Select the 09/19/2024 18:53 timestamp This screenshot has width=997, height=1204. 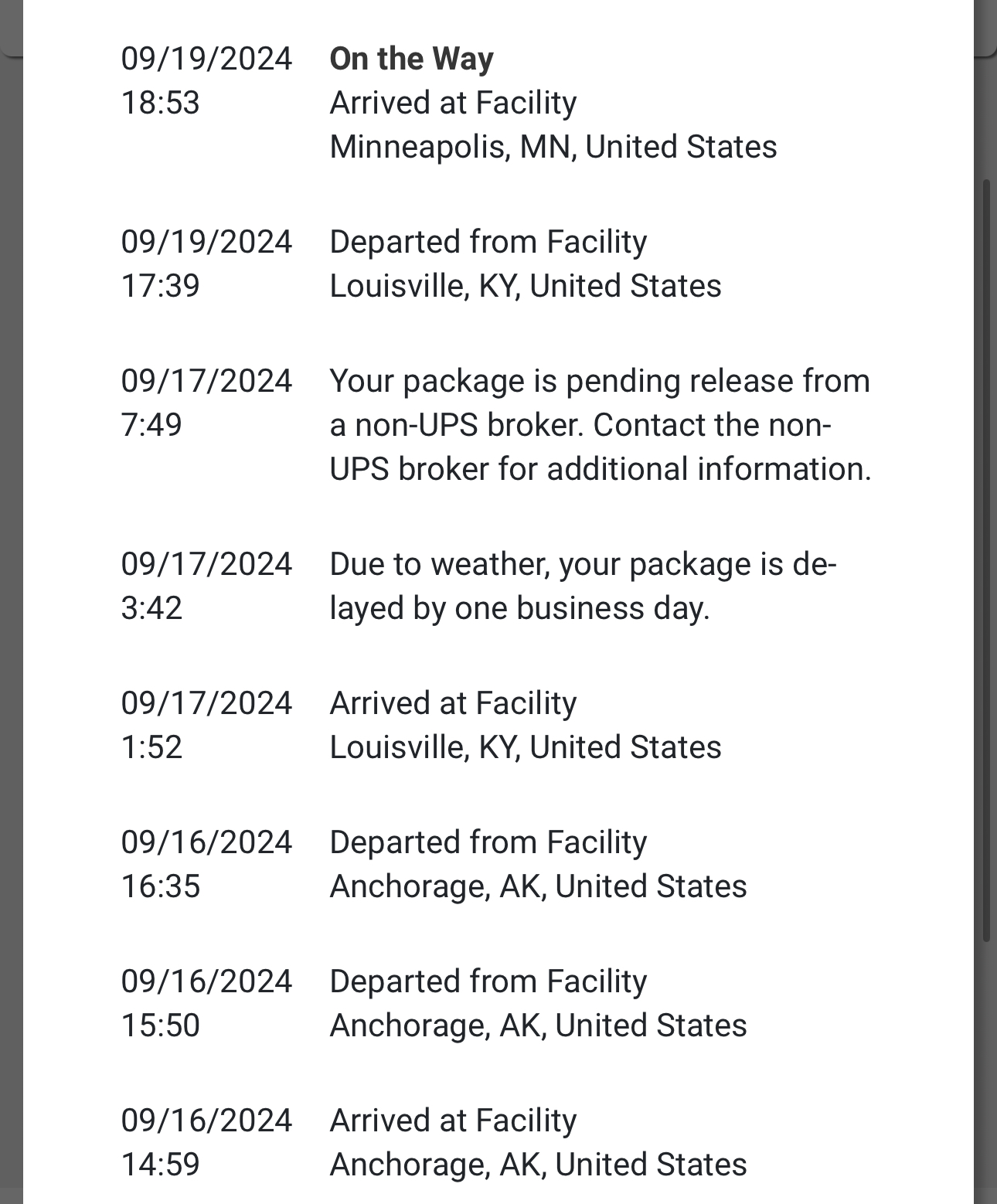coord(206,80)
